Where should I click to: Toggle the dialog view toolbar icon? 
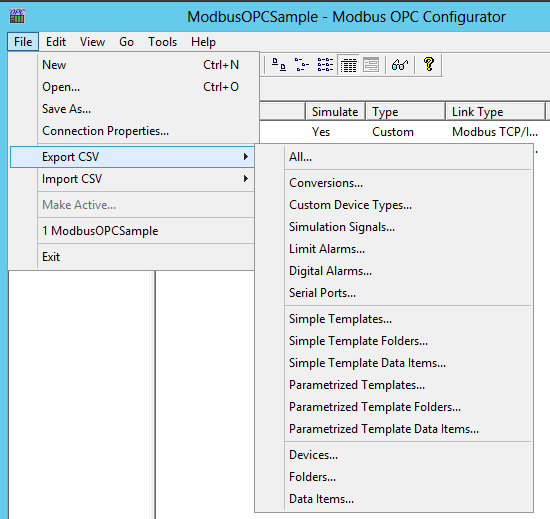click(x=371, y=65)
